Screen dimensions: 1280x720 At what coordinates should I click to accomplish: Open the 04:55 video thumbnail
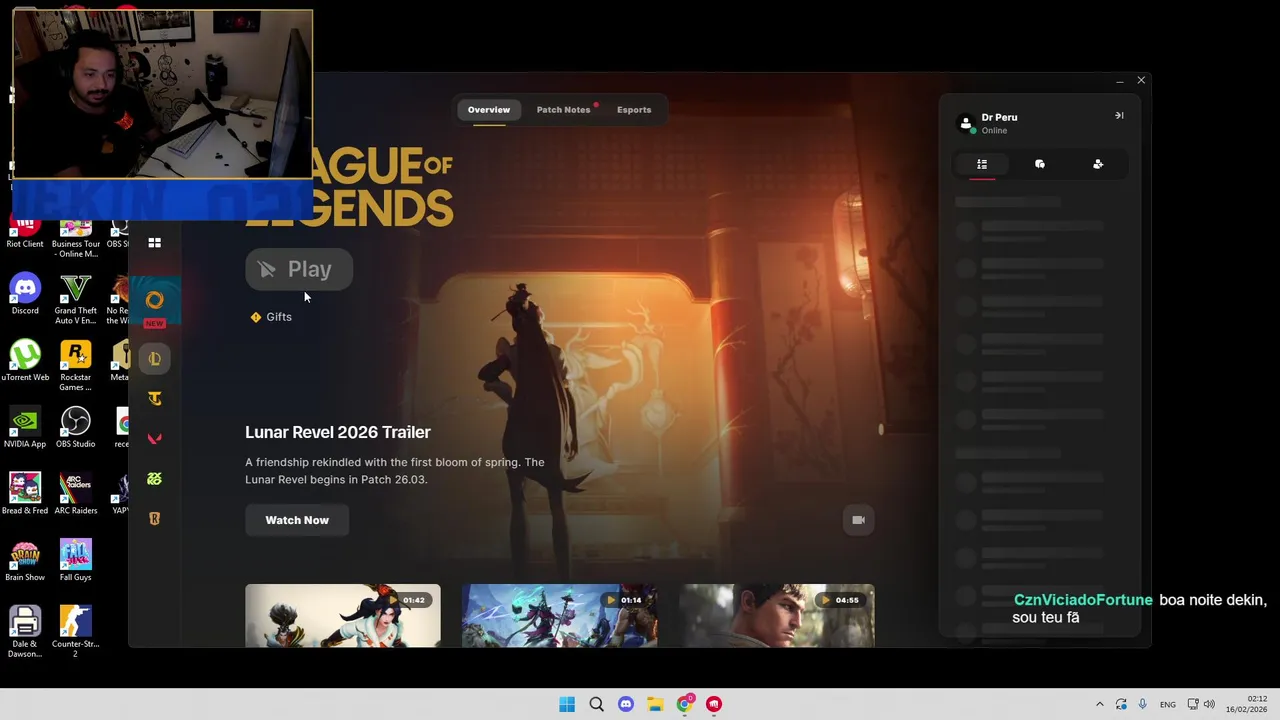coord(777,616)
